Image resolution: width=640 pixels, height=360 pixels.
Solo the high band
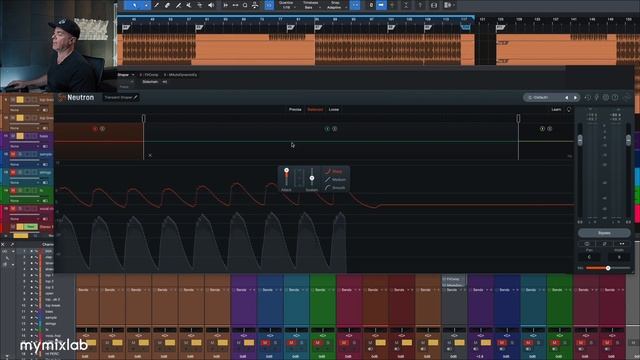(550, 129)
